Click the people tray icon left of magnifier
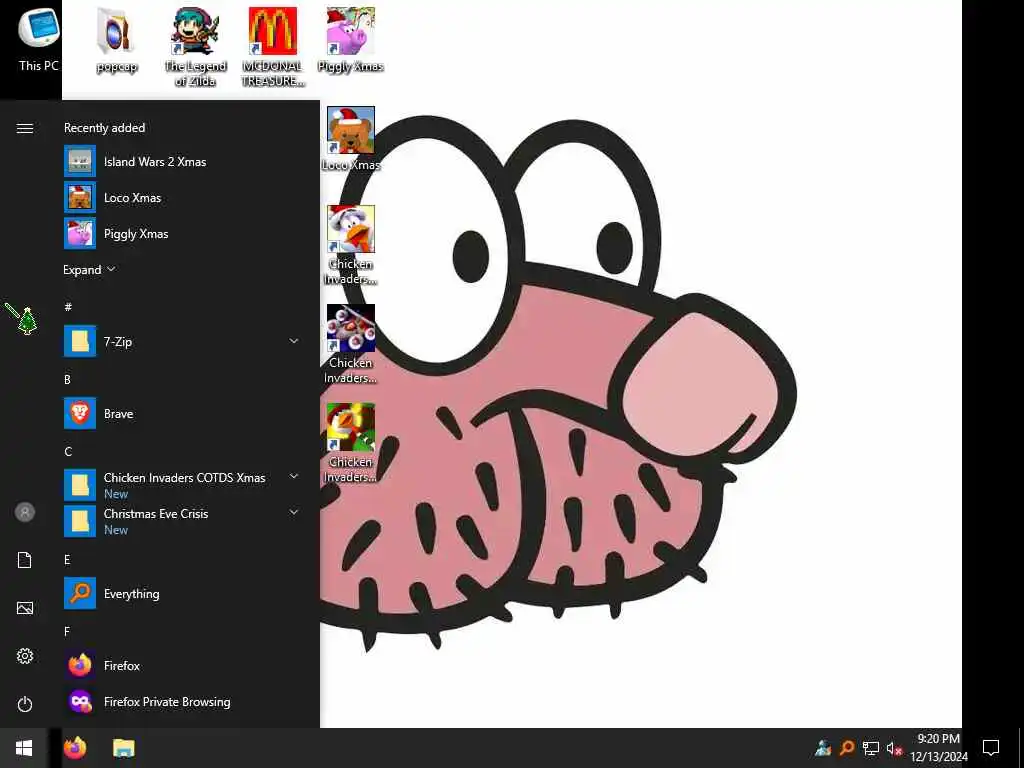 click(x=823, y=748)
